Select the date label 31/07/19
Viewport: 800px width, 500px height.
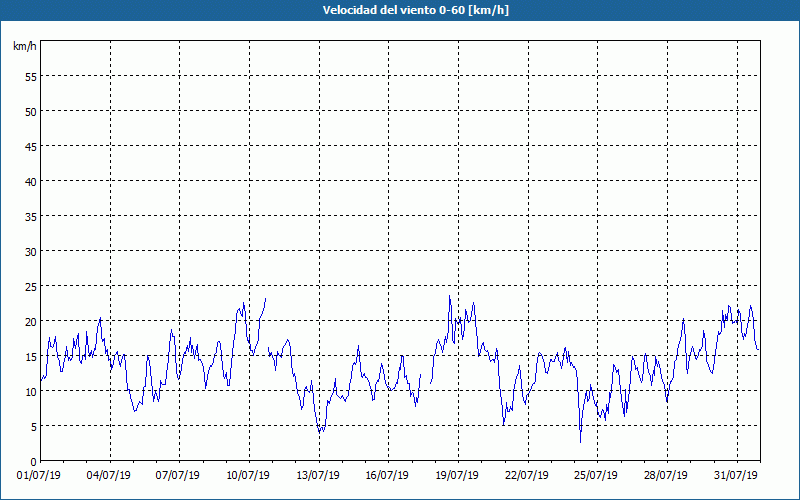click(736, 476)
